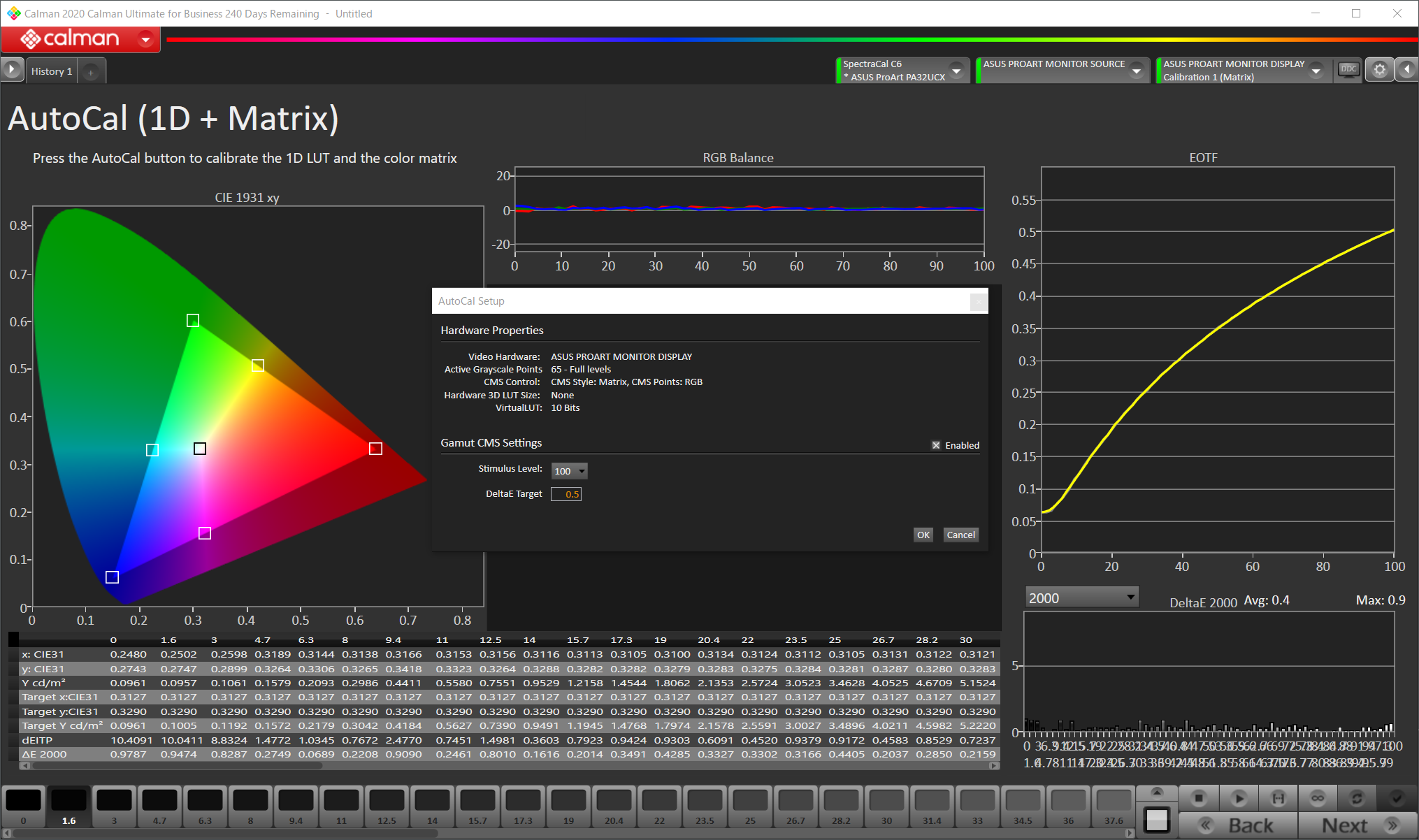Click the white point target on CIE chart
Screen dimensions: 1419x840
tap(200, 449)
